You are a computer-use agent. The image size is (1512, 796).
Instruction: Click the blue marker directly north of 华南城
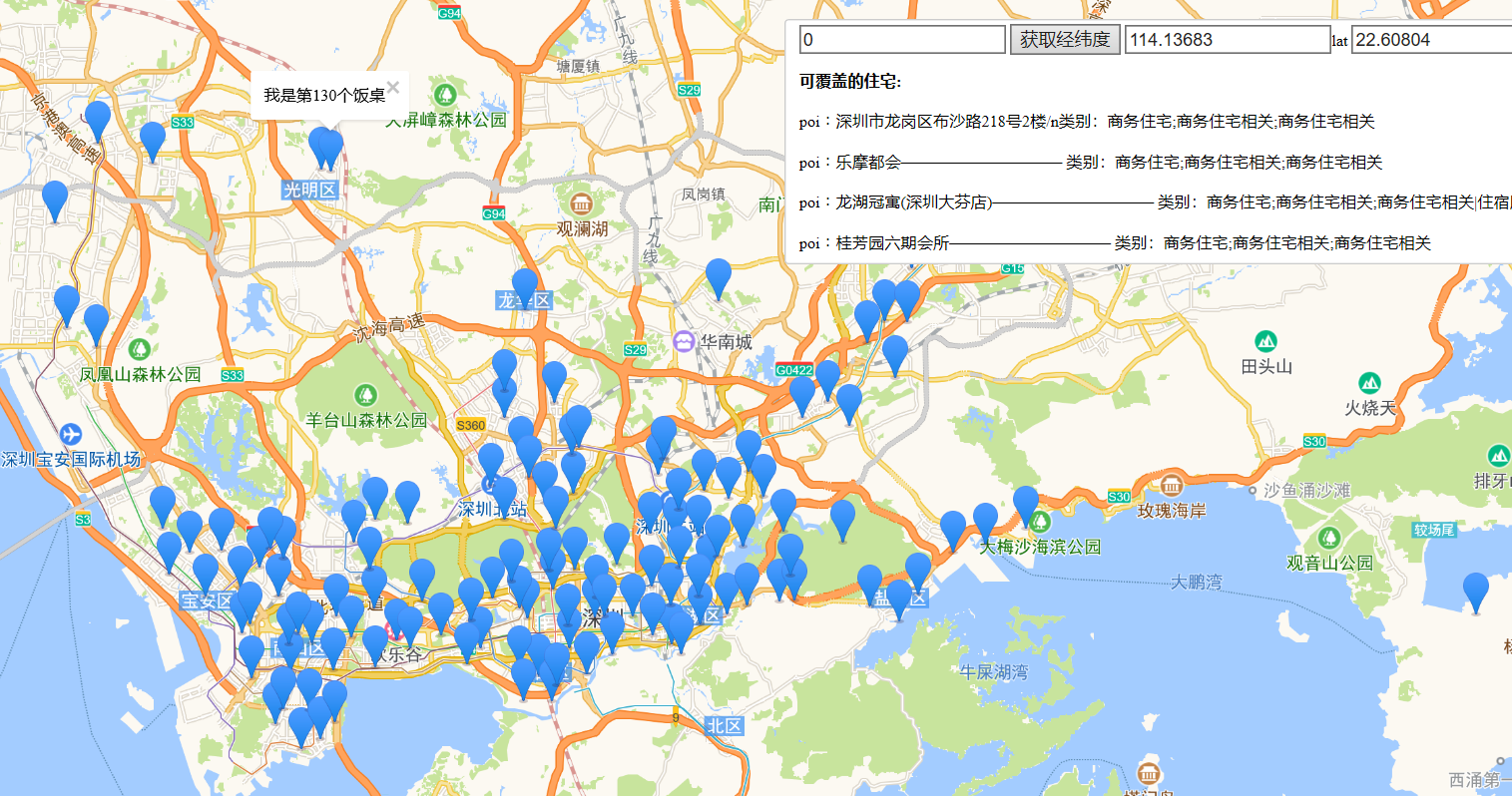(x=719, y=277)
